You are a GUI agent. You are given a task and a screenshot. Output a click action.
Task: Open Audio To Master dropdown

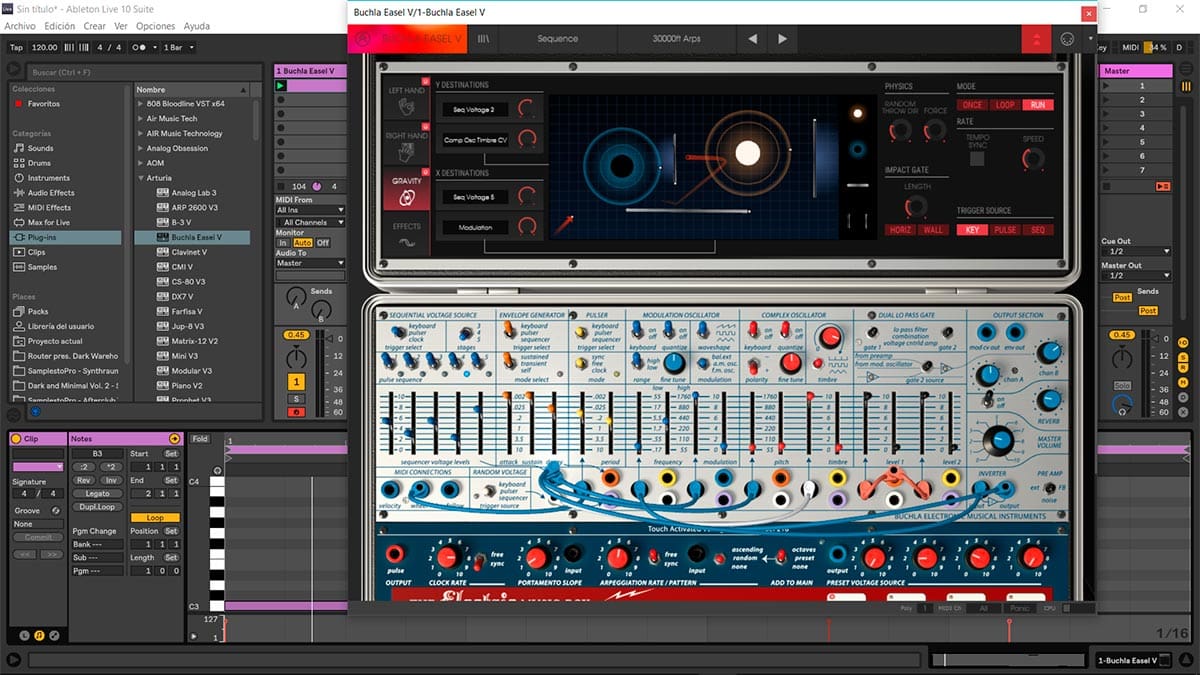pos(311,263)
